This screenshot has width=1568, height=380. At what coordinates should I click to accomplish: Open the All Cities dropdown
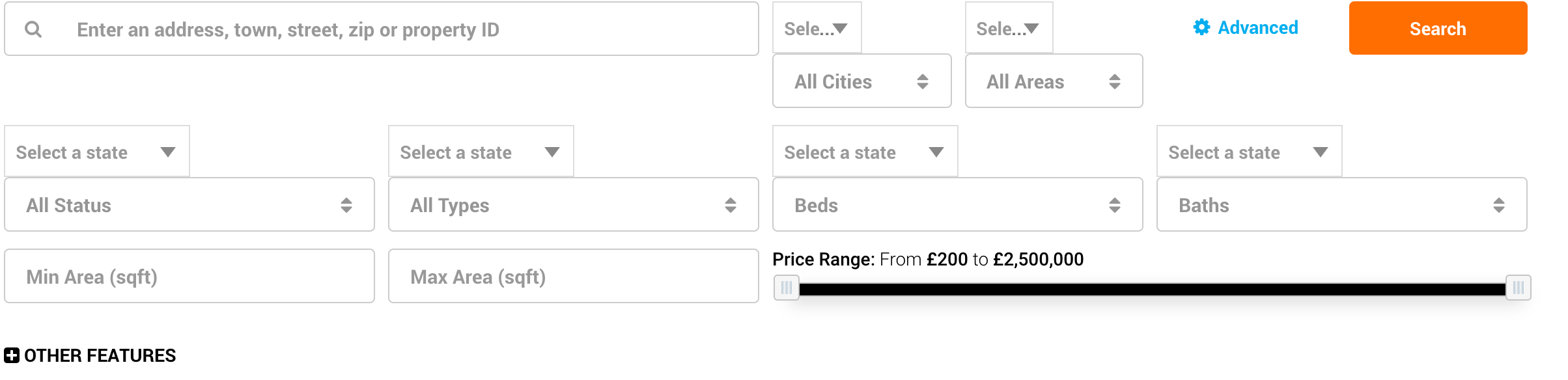tap(861, 81)
